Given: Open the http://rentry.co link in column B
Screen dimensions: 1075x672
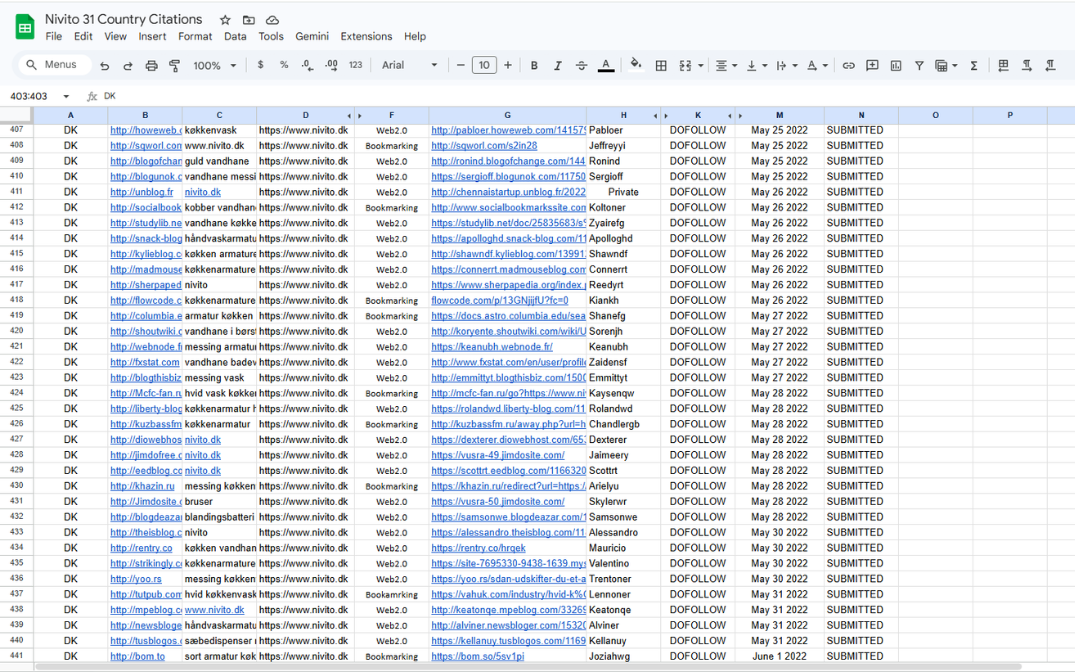Looking at the screenshot, I should [x=141, y=548].
